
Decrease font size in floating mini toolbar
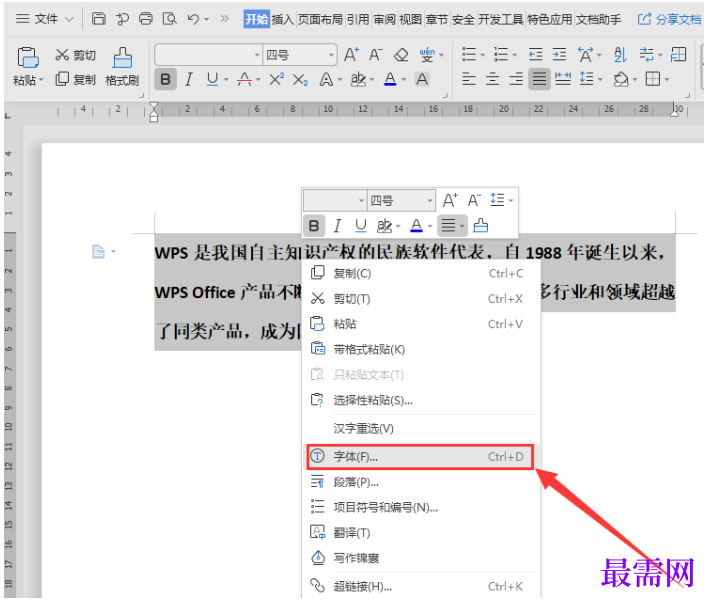[x=474, y=200]
